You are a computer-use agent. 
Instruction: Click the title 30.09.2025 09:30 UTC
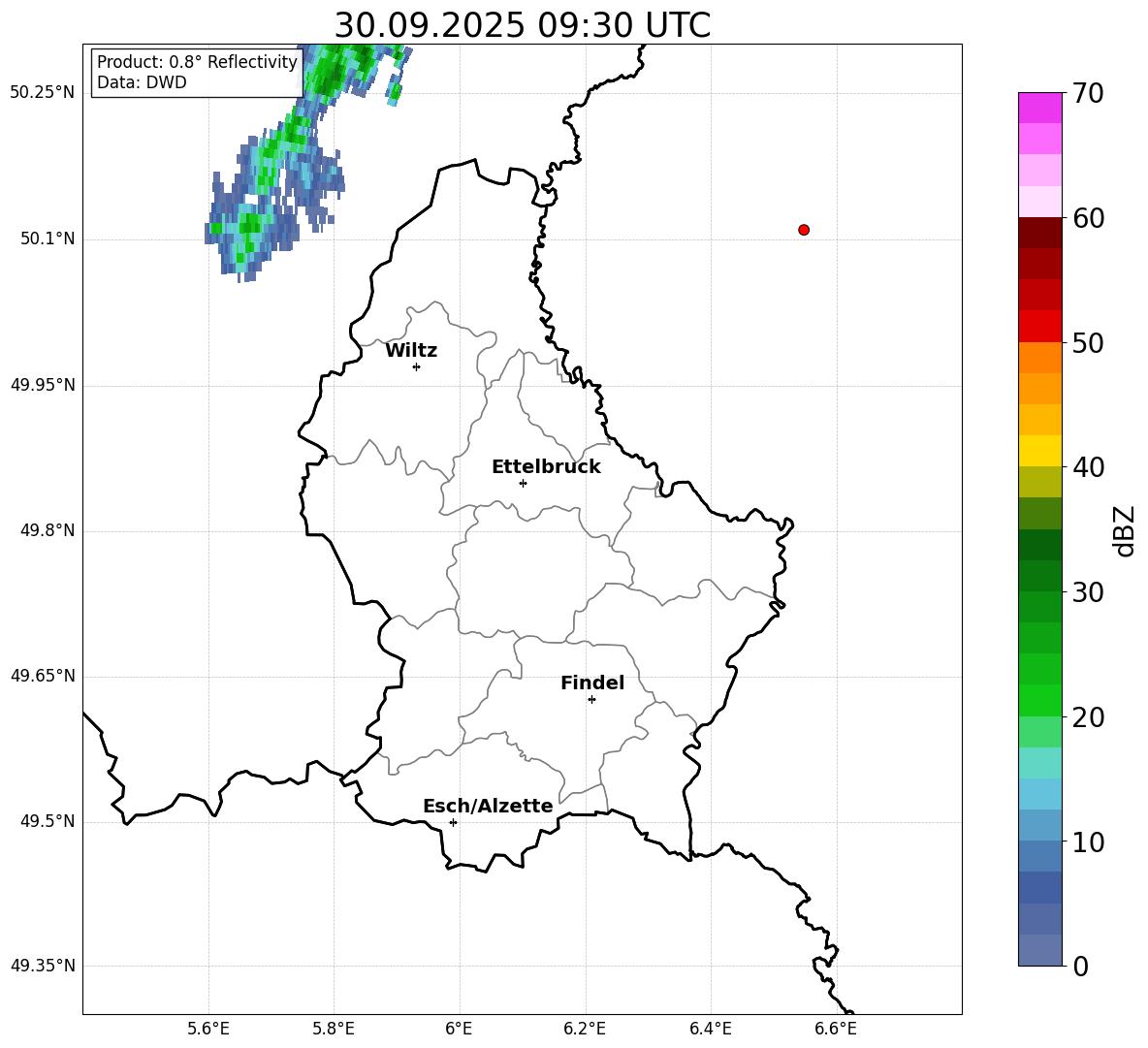coord(523,25)
